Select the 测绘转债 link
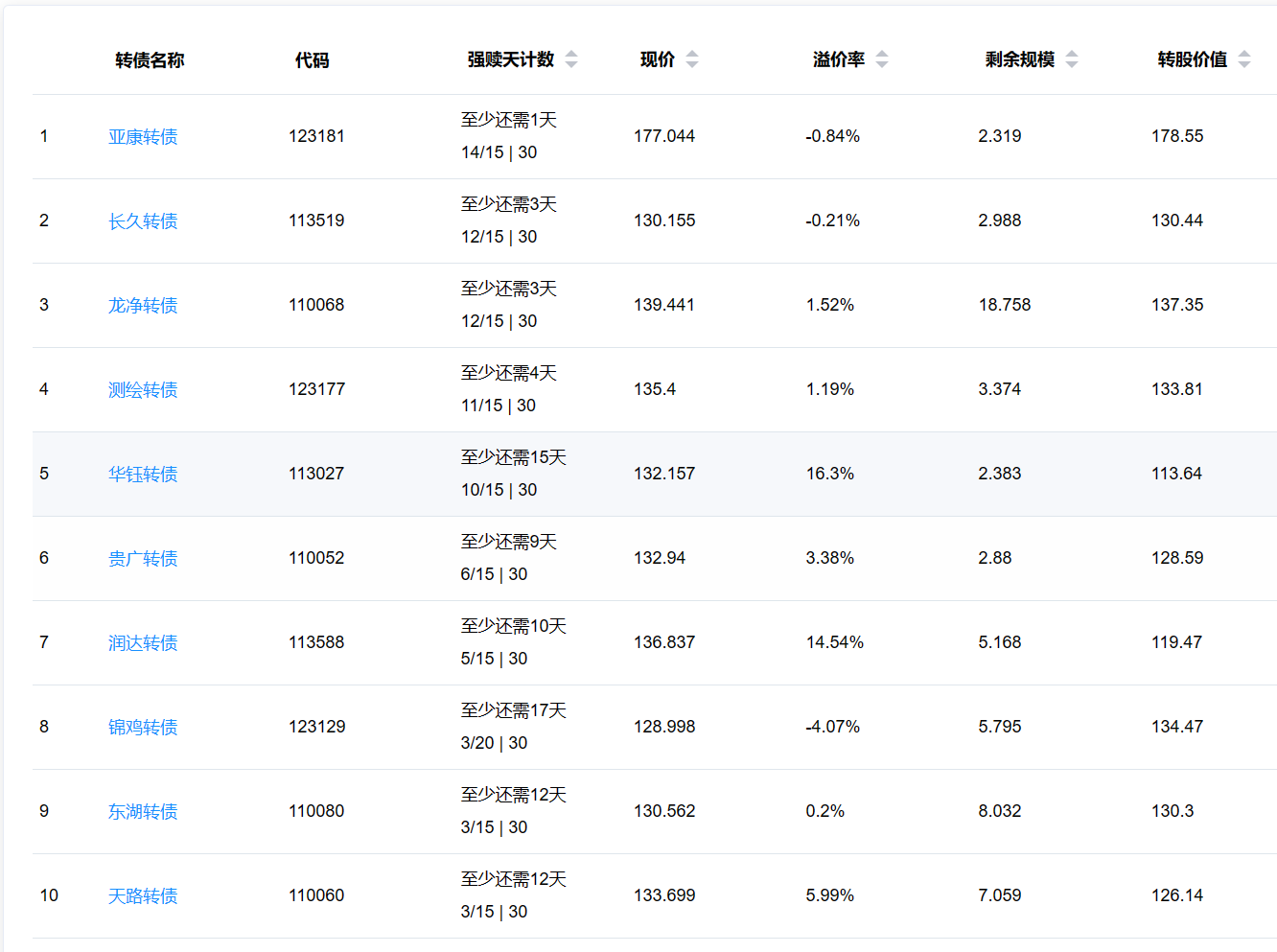Image resolution: width=1277 pixels, height=952 pixels. click(x=143, y=390)
